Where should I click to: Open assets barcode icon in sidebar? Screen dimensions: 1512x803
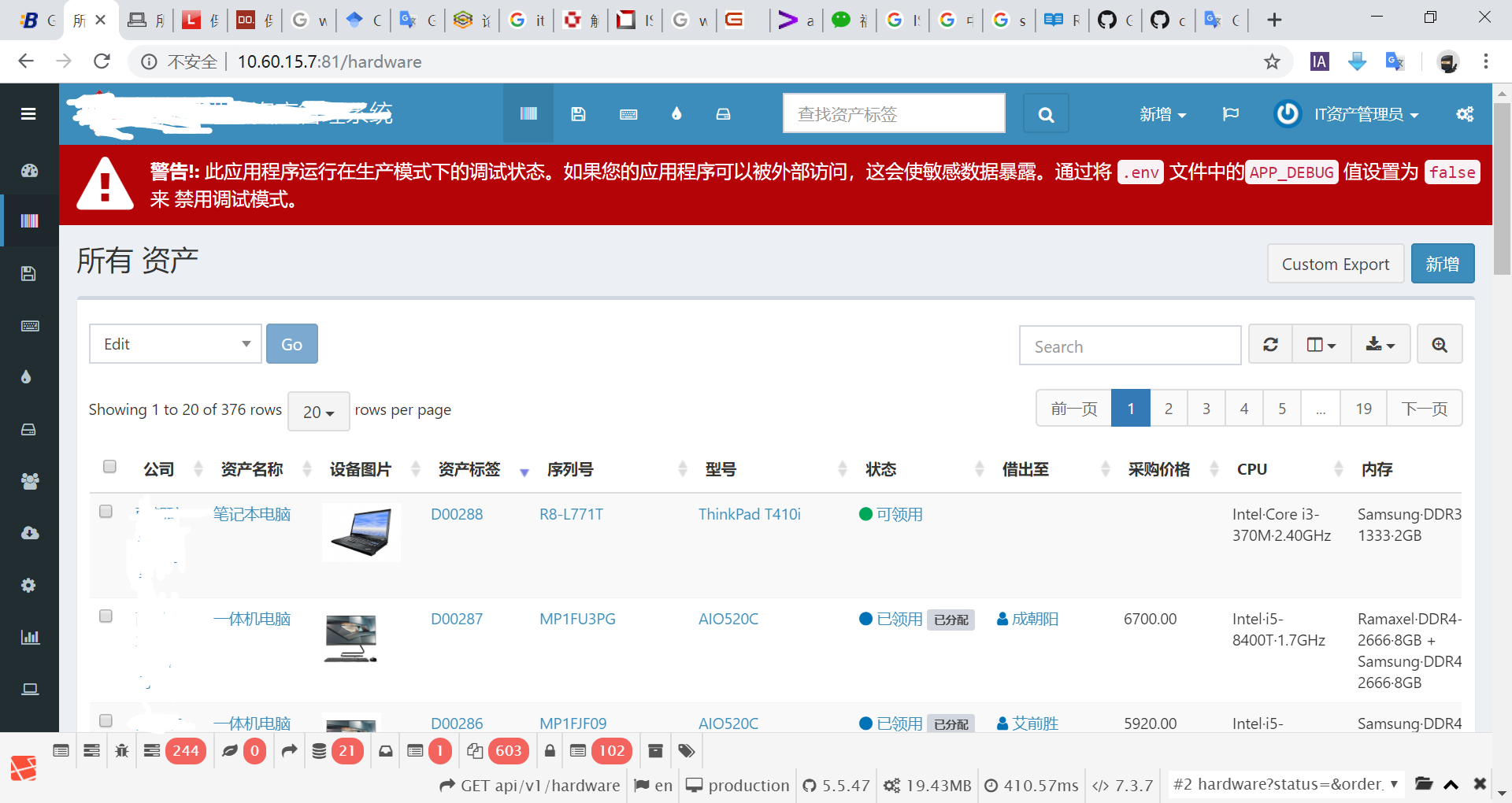29,221
